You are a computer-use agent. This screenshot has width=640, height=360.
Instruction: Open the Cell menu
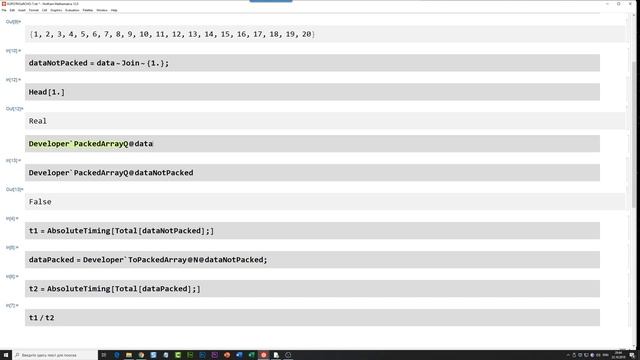pos(45,10)
